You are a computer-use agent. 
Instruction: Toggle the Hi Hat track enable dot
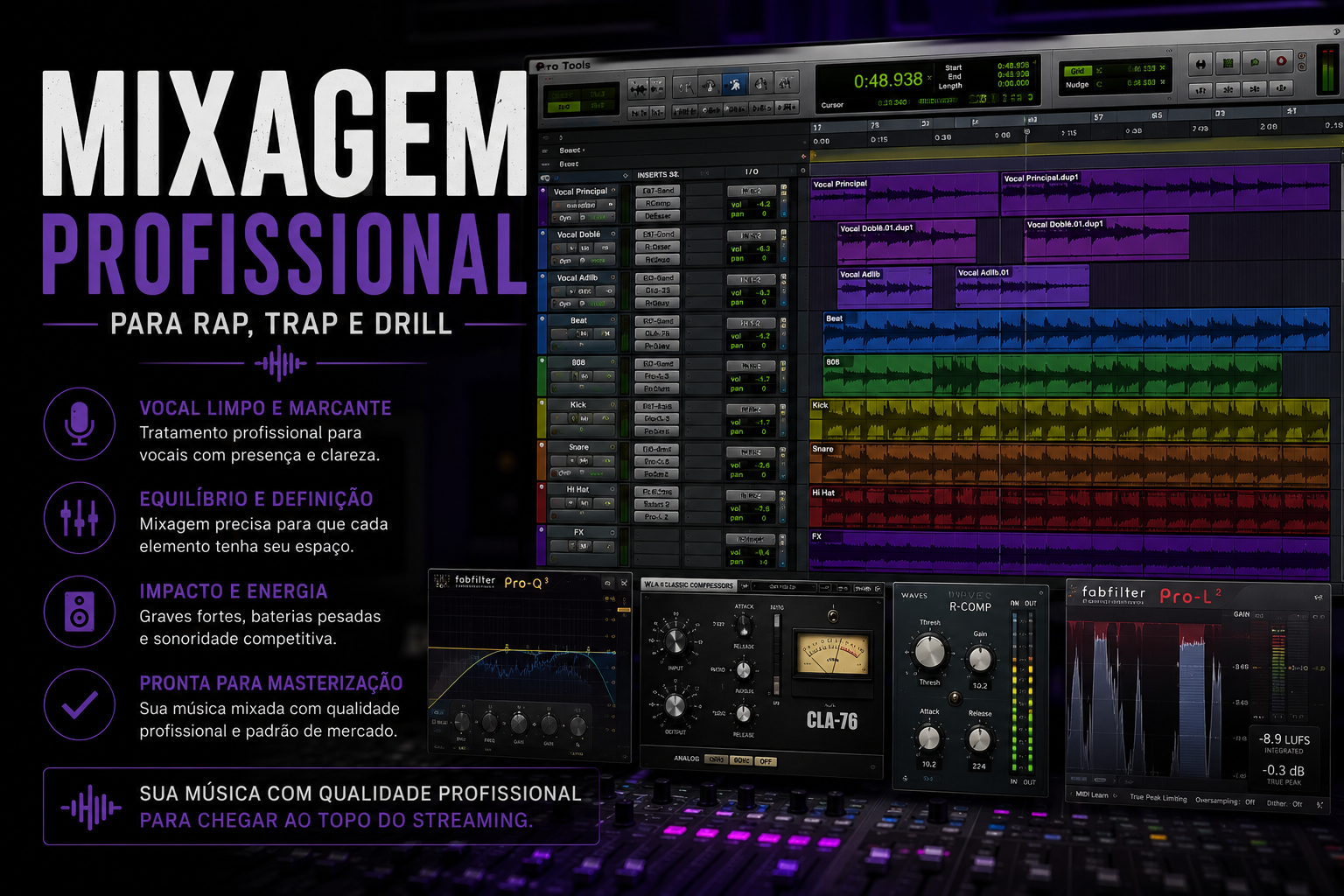pos(543,488)
